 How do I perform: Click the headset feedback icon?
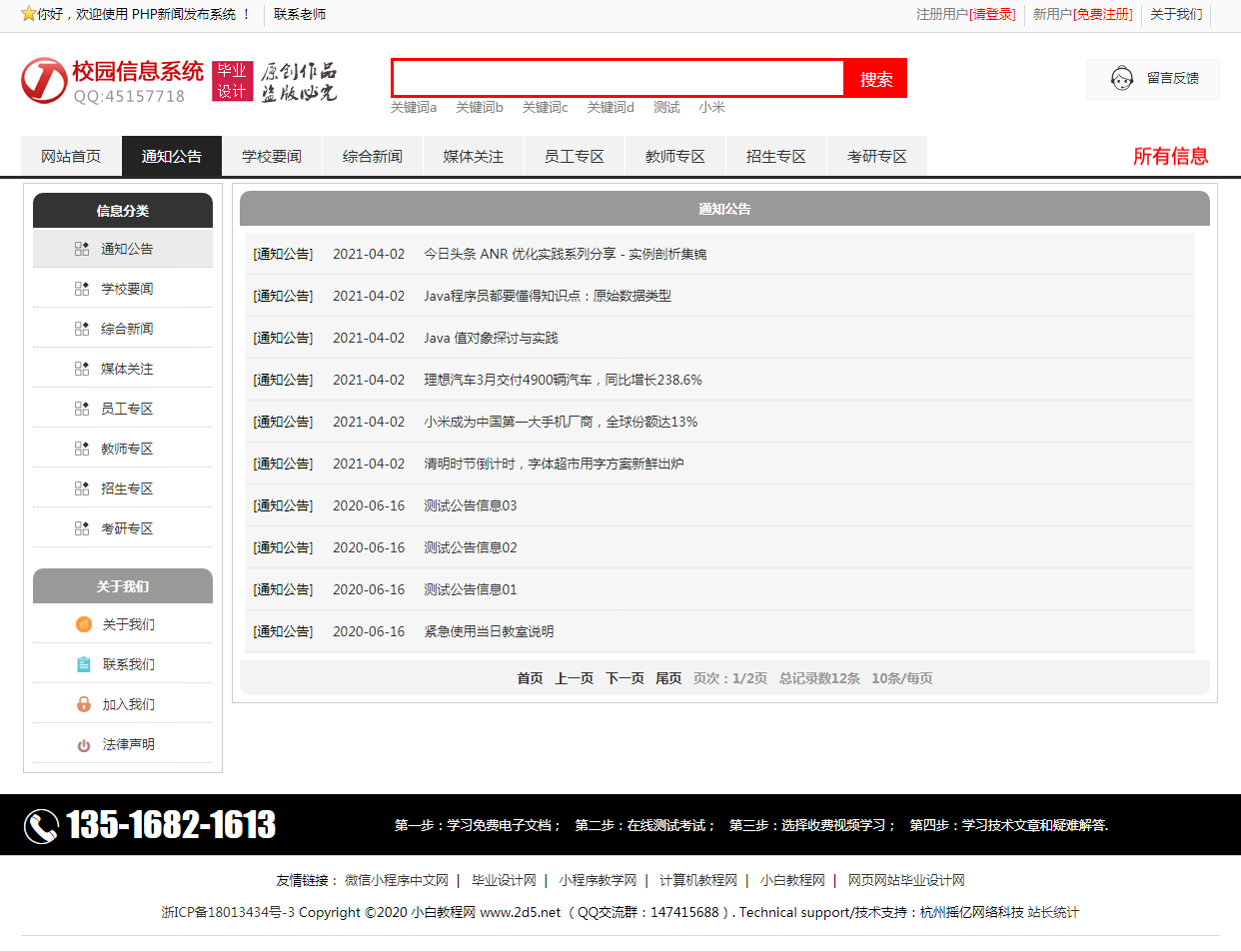tap(1122, 78)
